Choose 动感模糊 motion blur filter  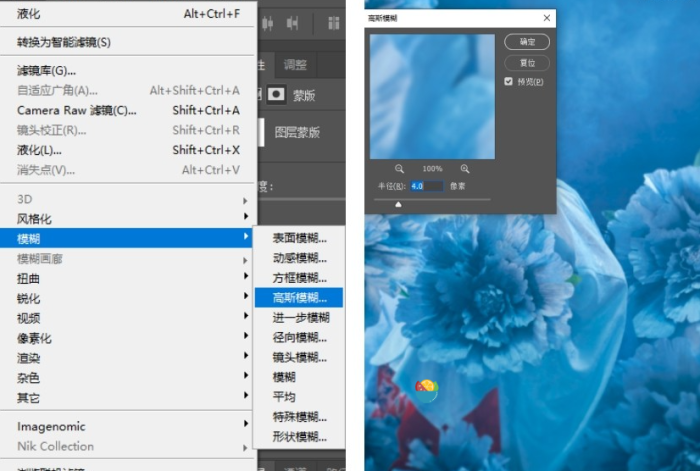point(299,258)
